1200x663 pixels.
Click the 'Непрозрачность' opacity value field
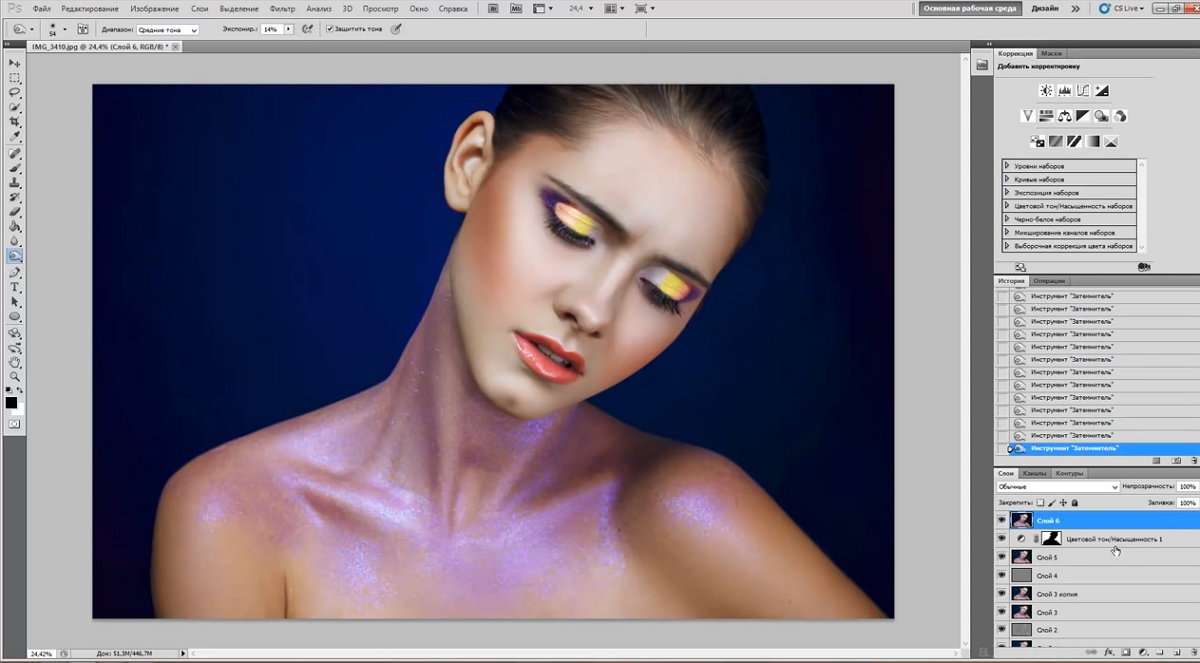pyautogui.click(x=1188, y=487)
